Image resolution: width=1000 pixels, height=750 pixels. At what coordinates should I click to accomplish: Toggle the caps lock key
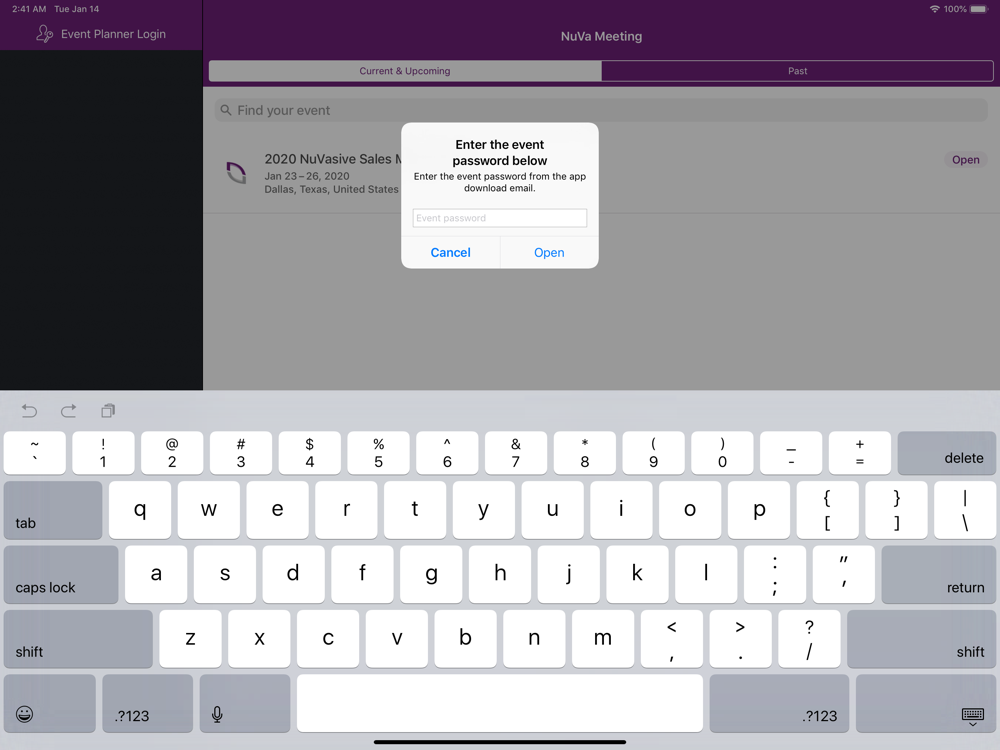(x=61, y=575)
